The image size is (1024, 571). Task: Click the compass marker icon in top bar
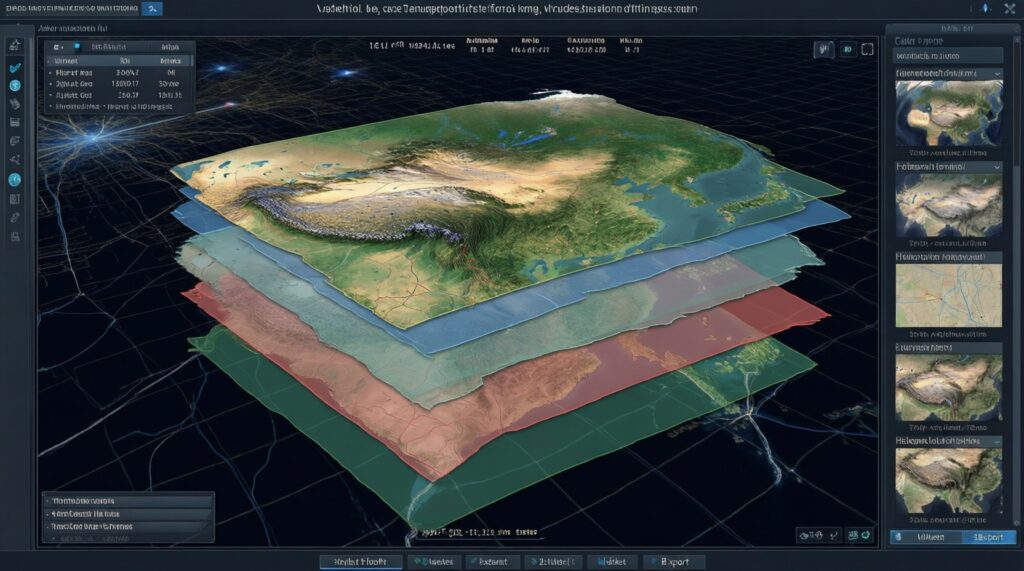(984, 9)
